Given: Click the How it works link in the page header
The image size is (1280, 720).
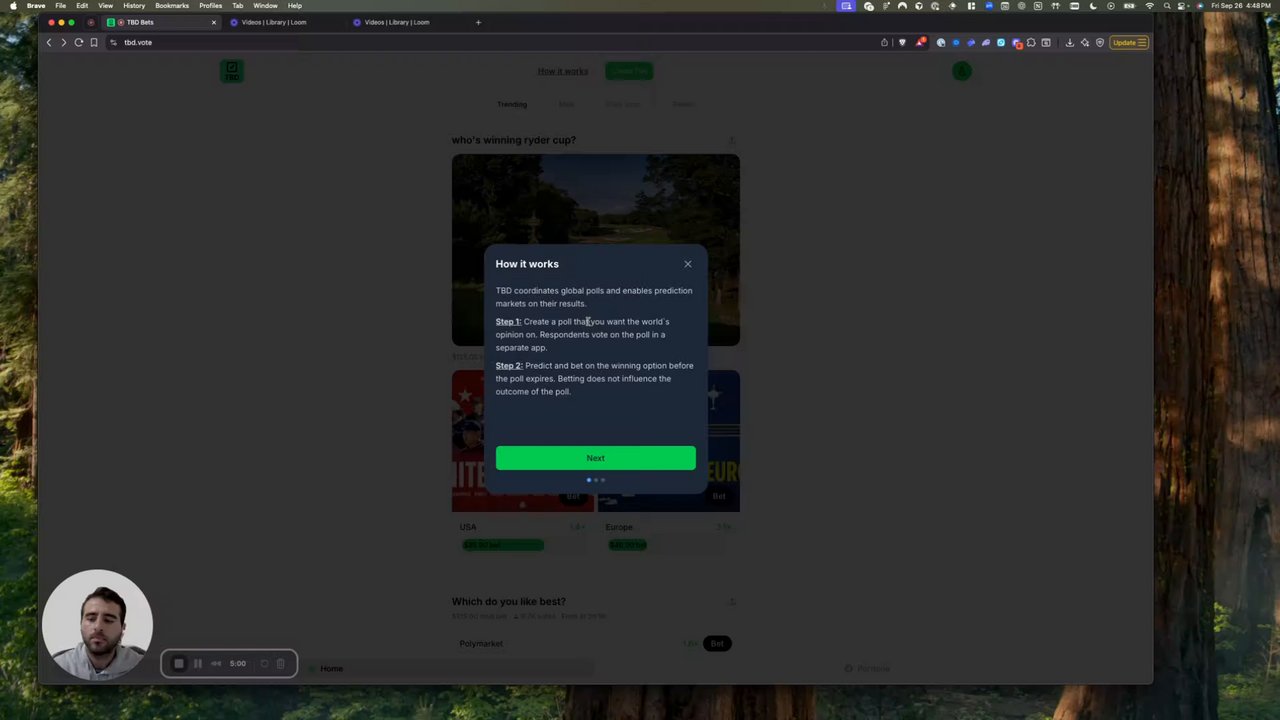Looking at the screenshot, I should [563, 71].
